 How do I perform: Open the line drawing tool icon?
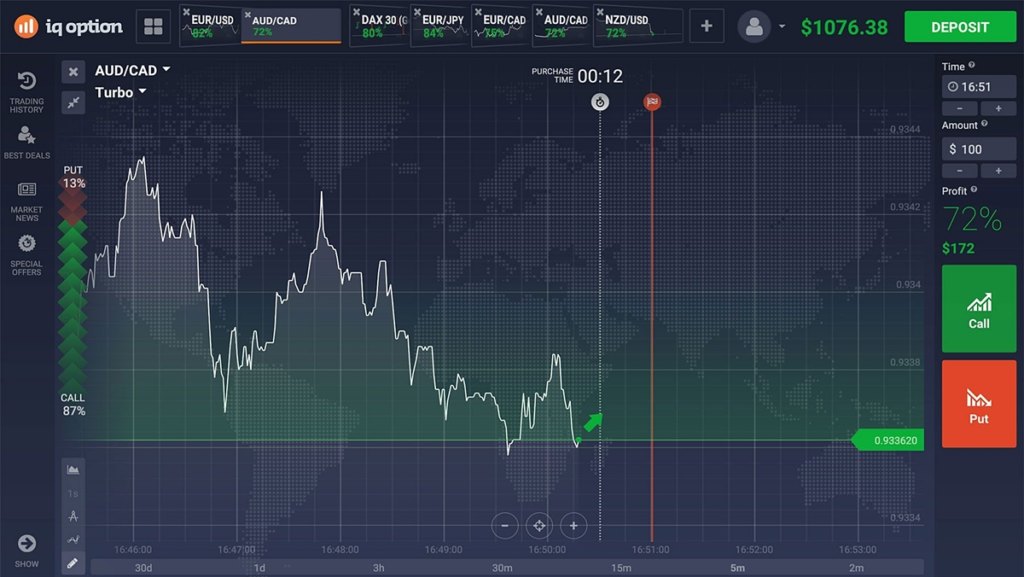73,540
